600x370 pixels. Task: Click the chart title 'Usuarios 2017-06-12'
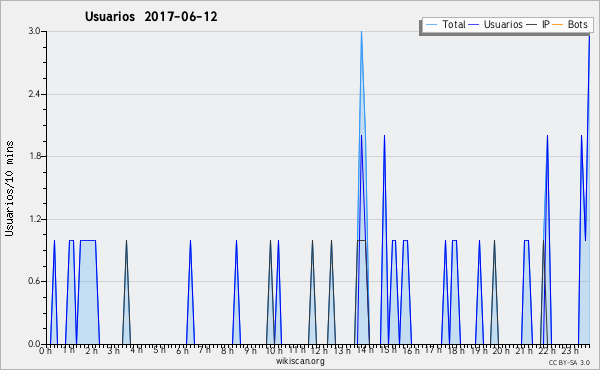[151, 17]
